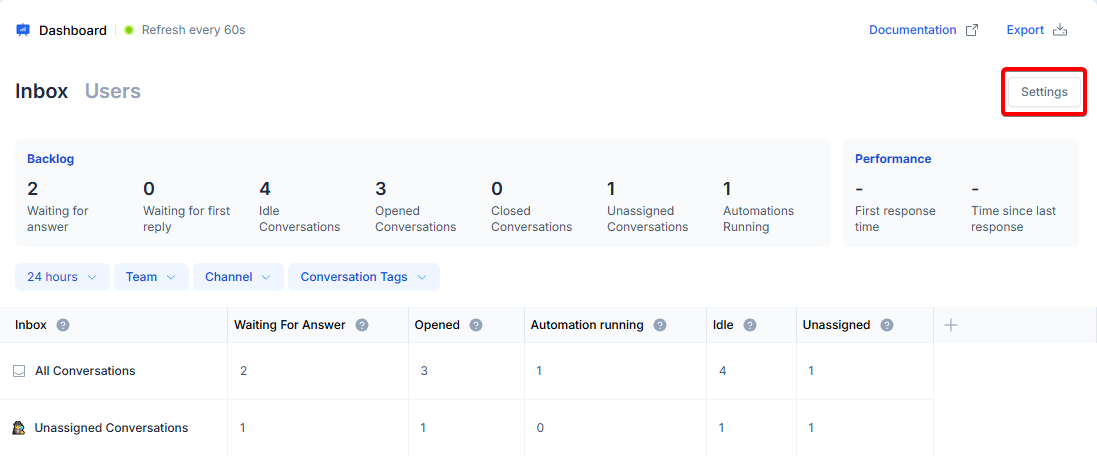Select the All Conversations row
Image resolution: width=1097 pixels, height=464 pixels.
(x=85, y=371)
